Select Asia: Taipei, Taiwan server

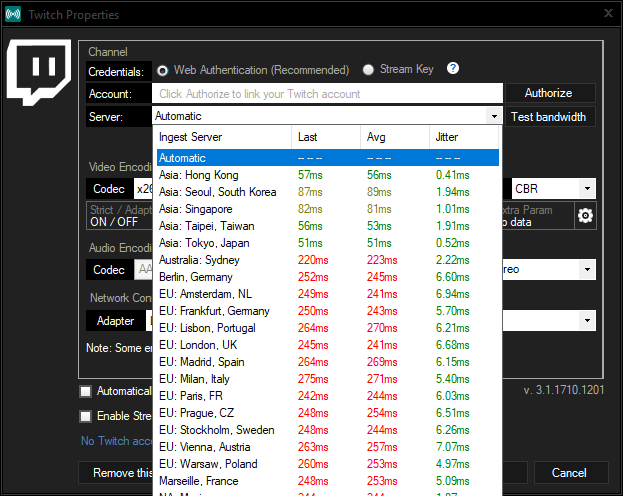[328, 226]
